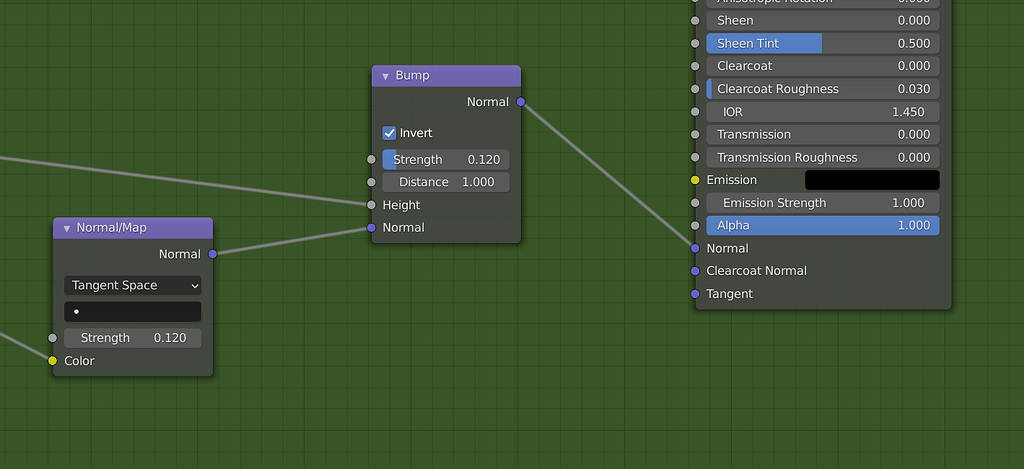The image size is (1024, 469).
Task: Click the Alpha 1.000 slider
Action: point(823,225)
